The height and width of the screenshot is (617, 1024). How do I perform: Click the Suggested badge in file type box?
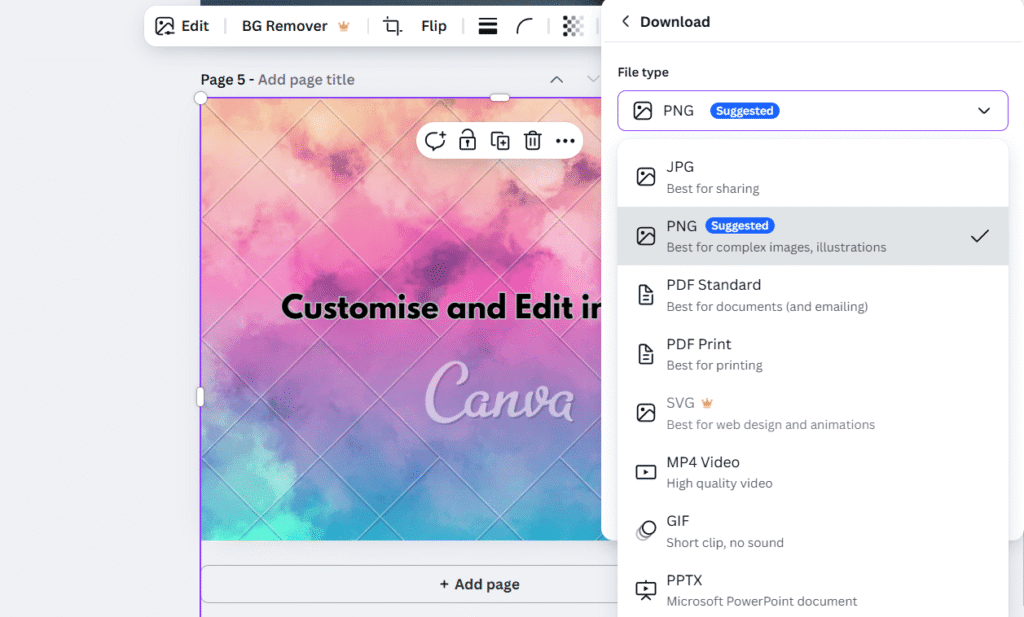point(744,111)
